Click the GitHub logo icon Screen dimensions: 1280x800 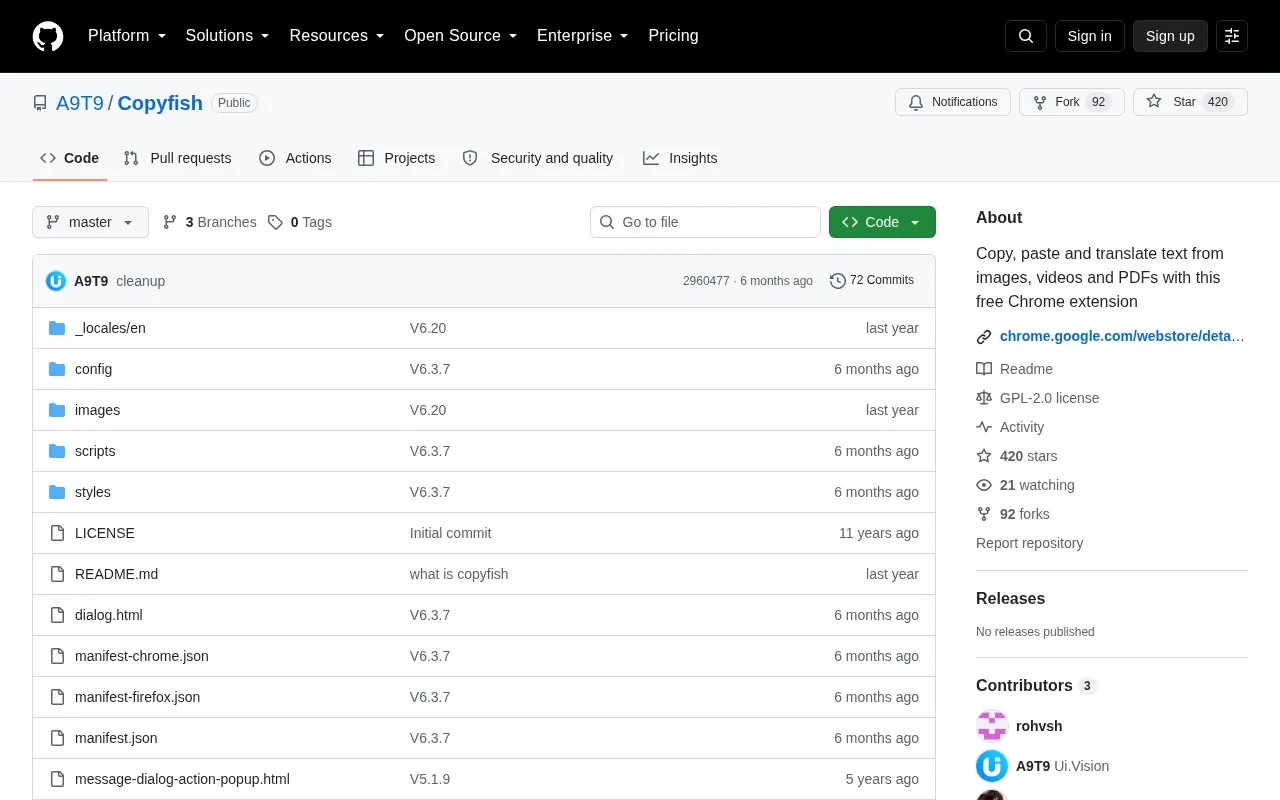coord(48,36)
